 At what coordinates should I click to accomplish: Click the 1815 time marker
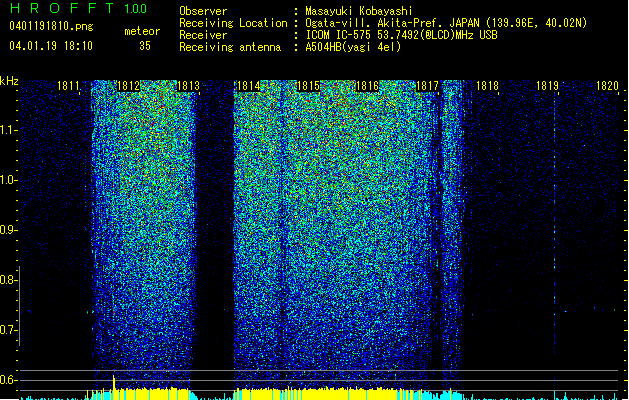[308, 86]
